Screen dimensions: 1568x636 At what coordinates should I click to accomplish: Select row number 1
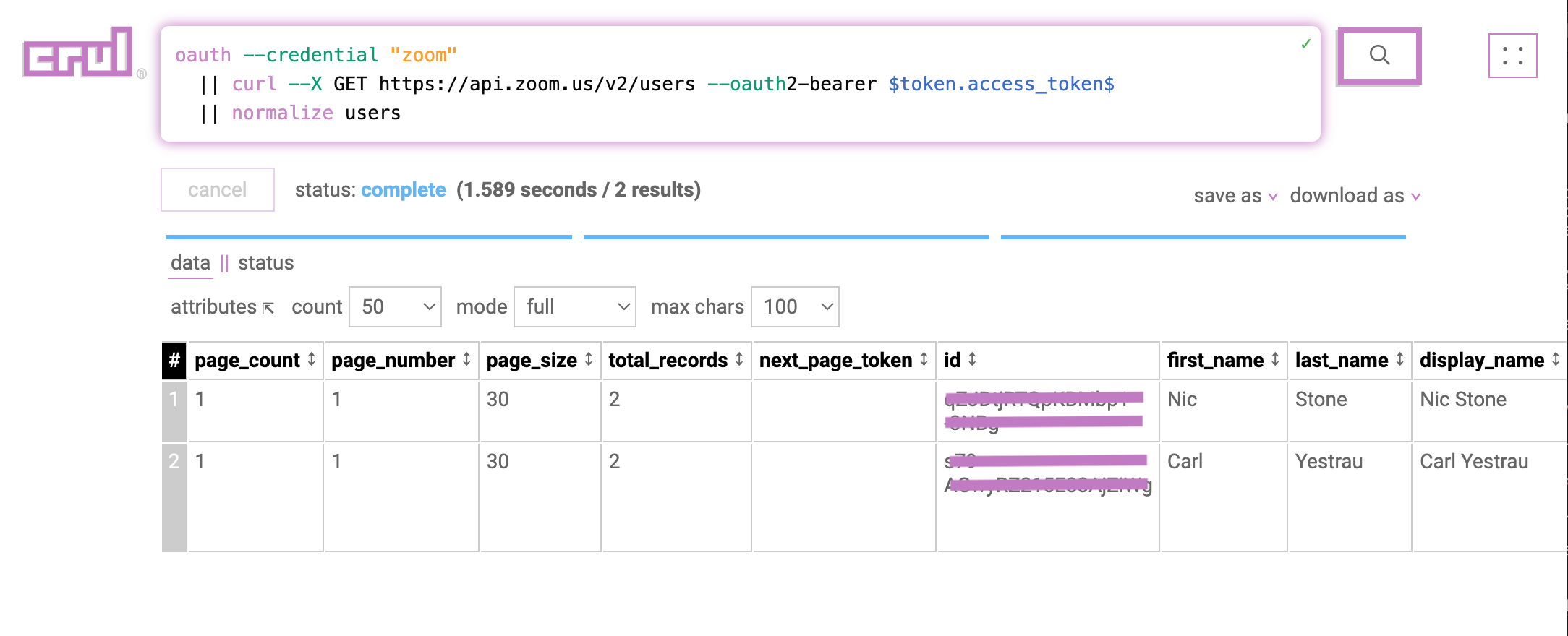click(174, 411)
